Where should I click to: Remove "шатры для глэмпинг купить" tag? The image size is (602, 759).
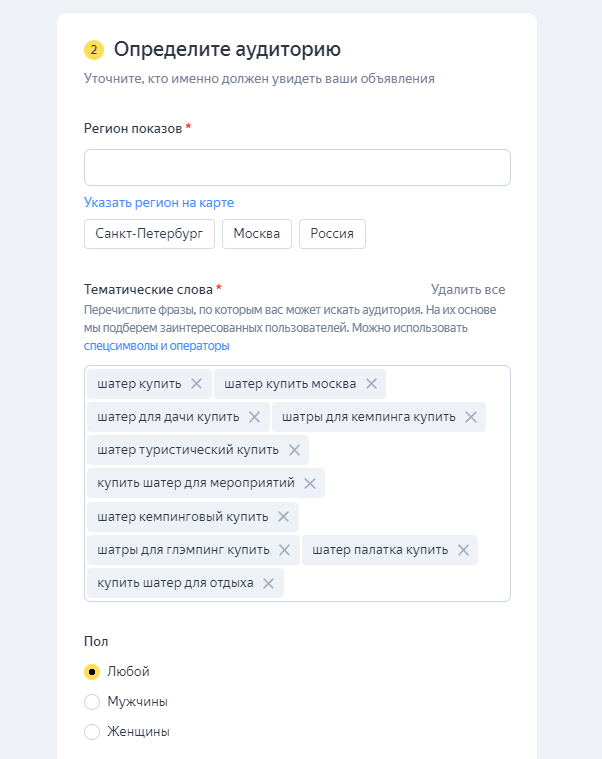coord(285,550)
